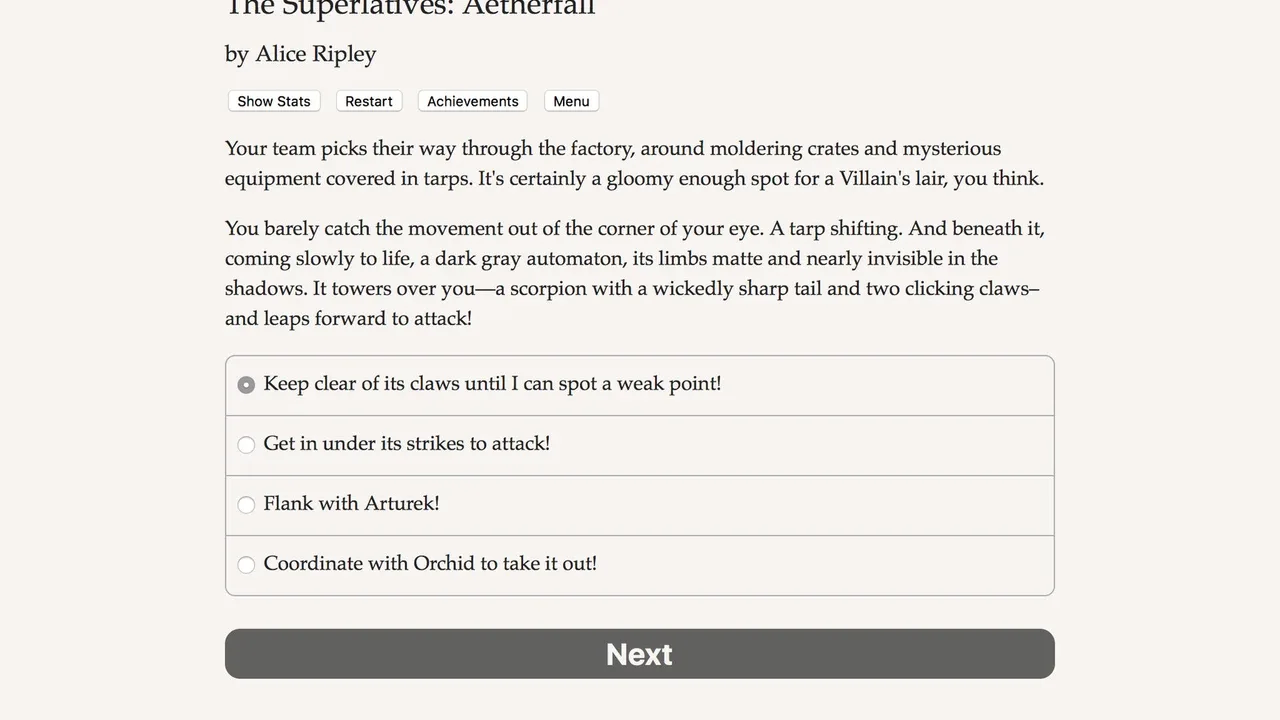Viewport: 1280px width, 720px height.
Task: Click the 'The Superlatives: Aetherfall' title
Action: [410, 8]
